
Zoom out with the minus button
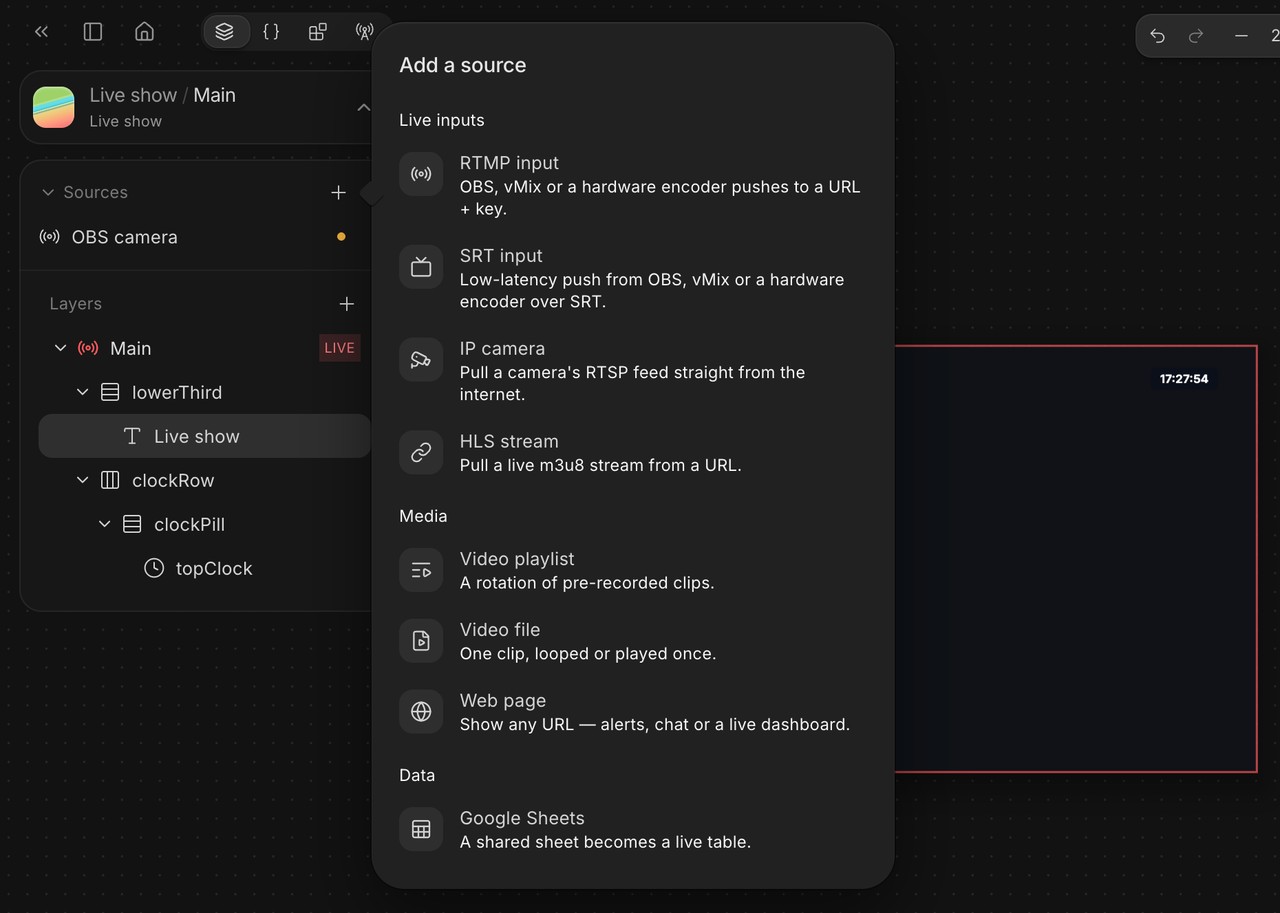tap(1241, 36)
